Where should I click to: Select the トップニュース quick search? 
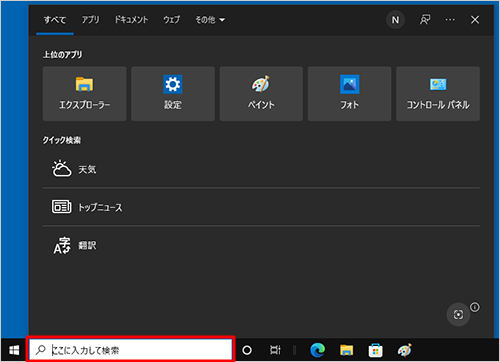tap(261, 207)
